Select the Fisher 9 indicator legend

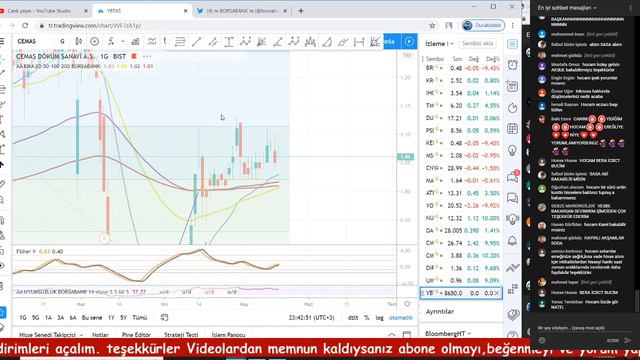tap(26, 251)
